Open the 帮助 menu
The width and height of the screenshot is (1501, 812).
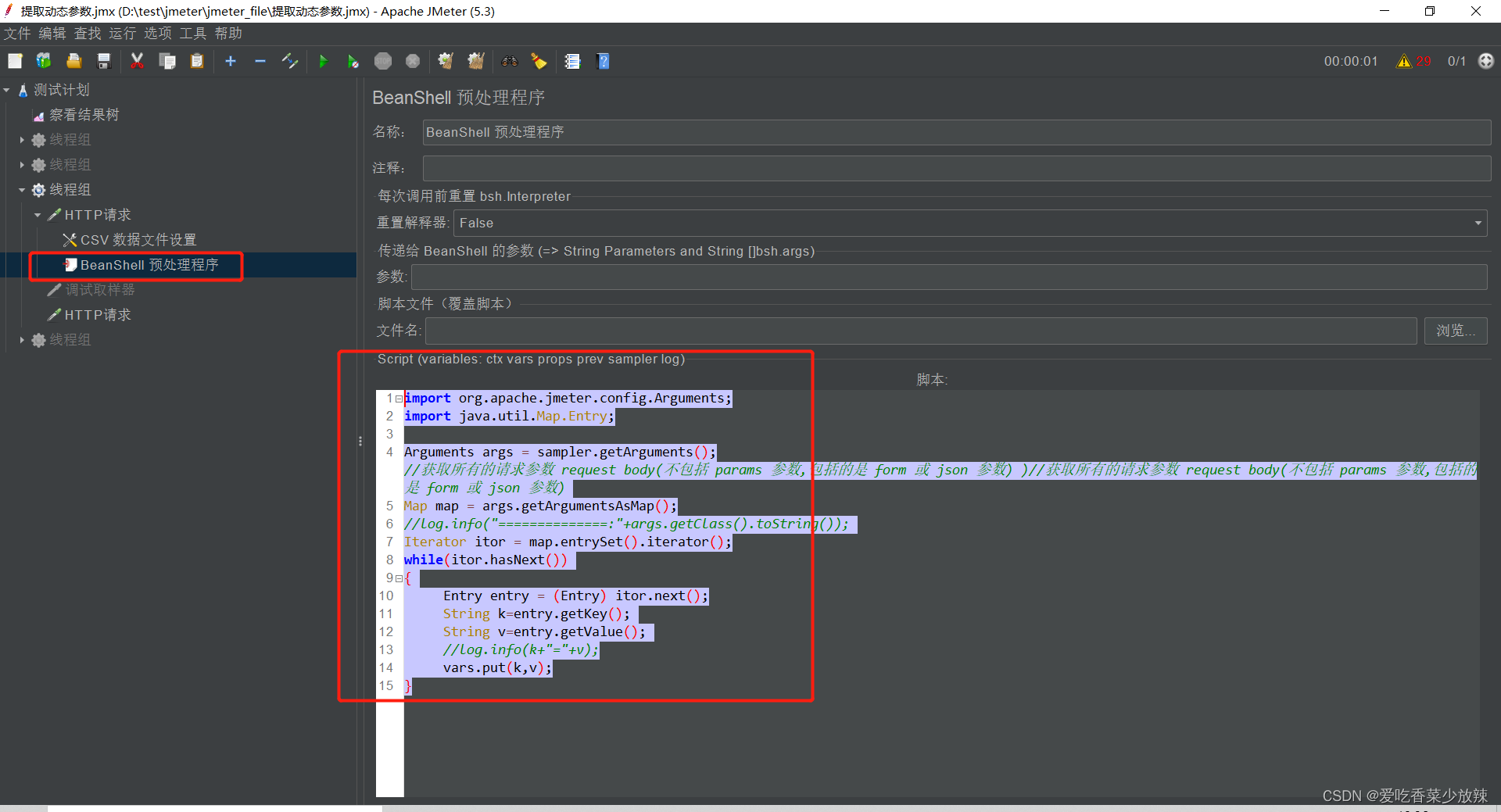(228, 34)
